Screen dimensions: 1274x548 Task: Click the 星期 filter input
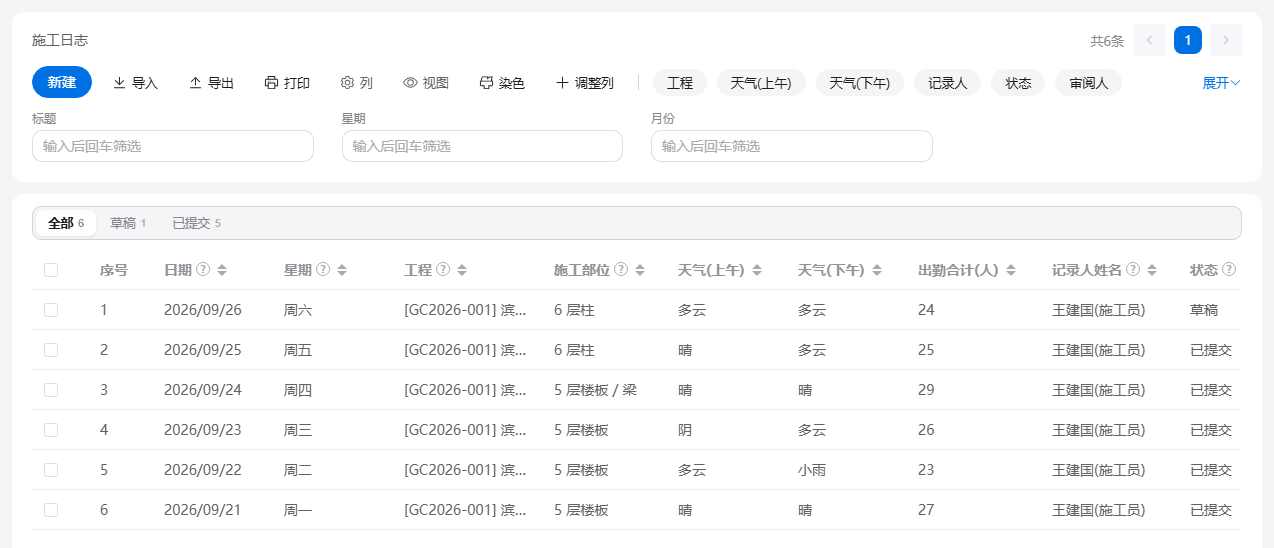[x=482, y=146]
